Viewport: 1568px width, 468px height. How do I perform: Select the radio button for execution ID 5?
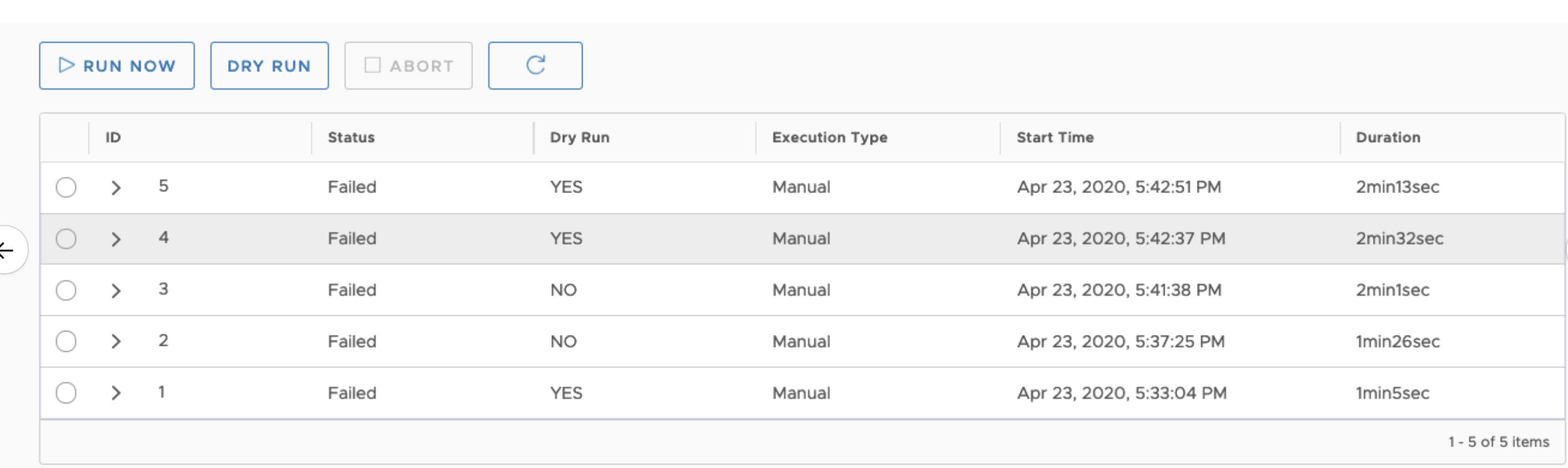coord(66,187)
